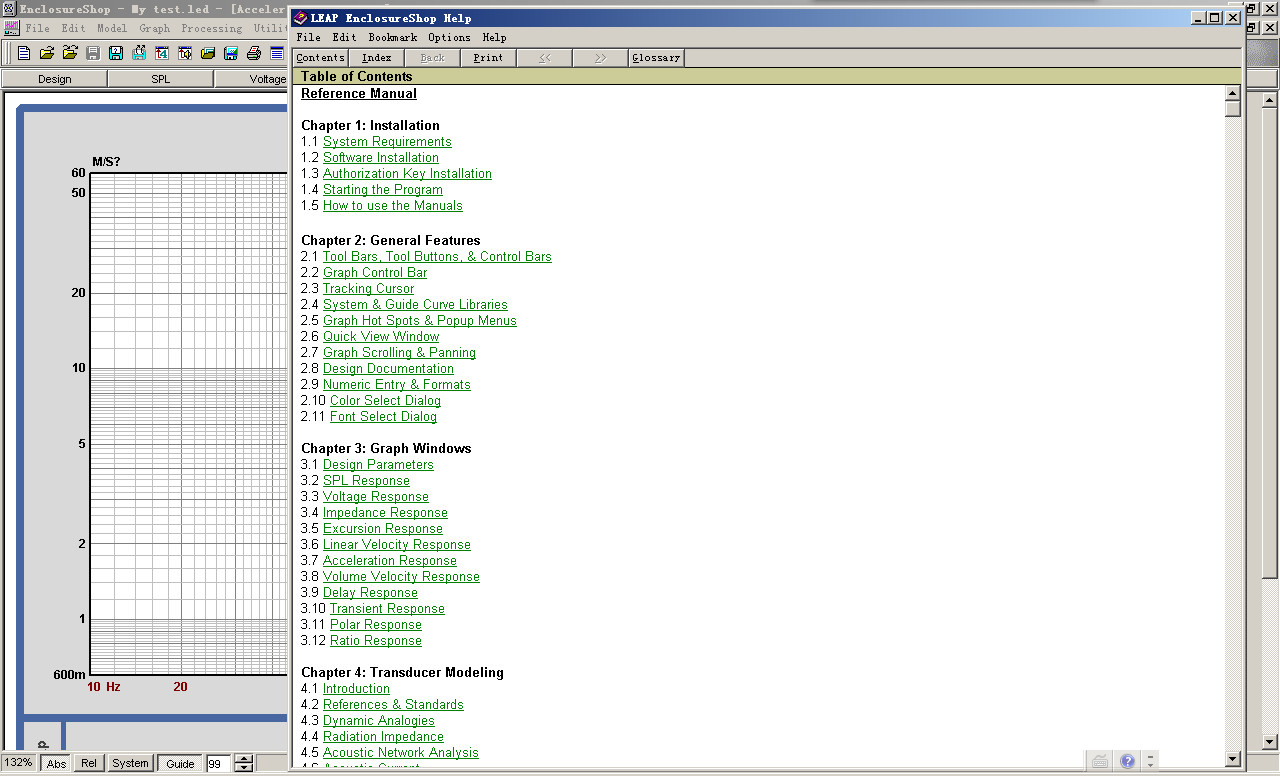The height and width of the screenshot is (776, 1280).
Task: Switch to the SPL graph tab
Action: 160,79
